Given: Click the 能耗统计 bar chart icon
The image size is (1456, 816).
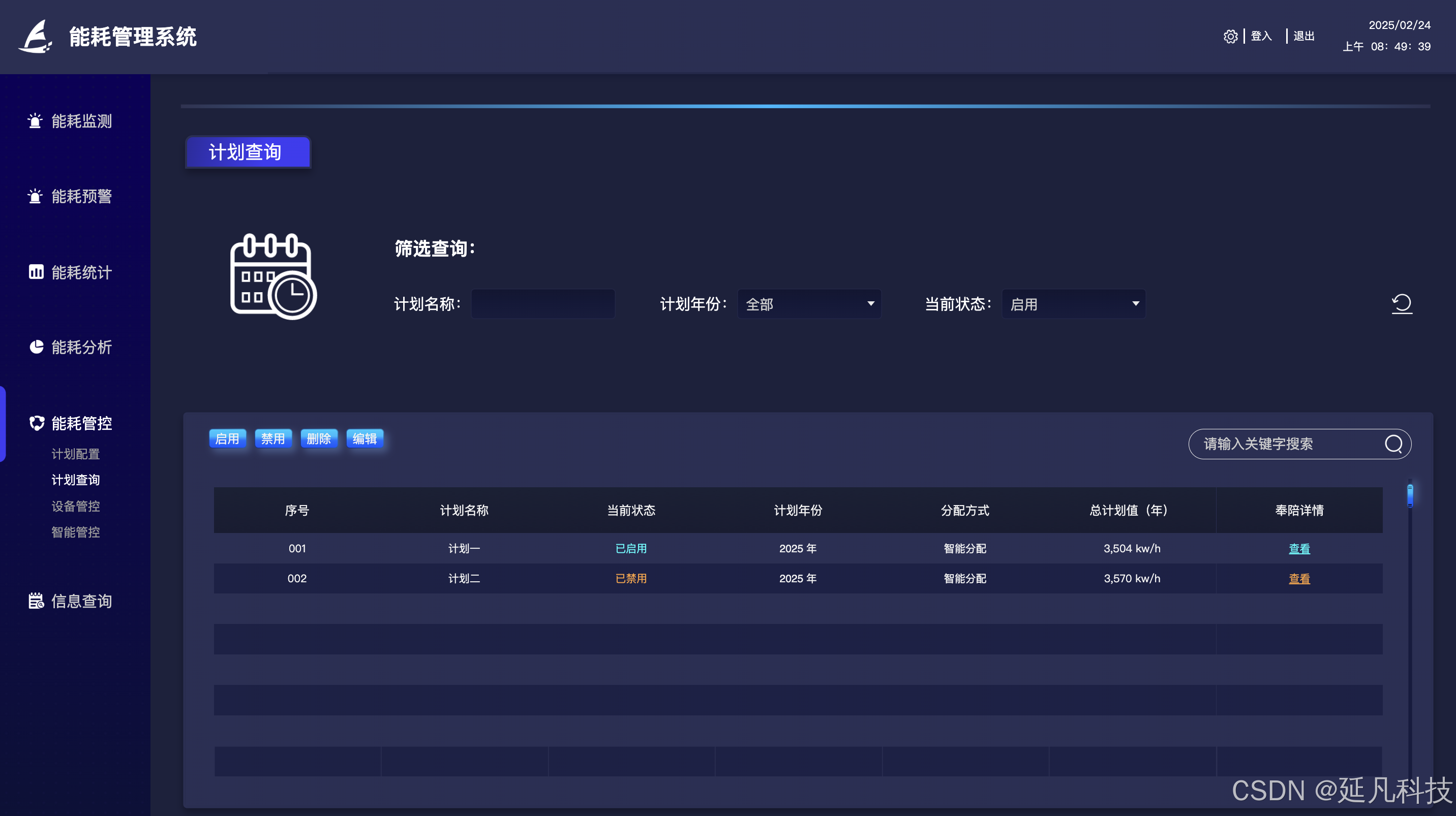Looking at the screenshot, I should (36, 272).
